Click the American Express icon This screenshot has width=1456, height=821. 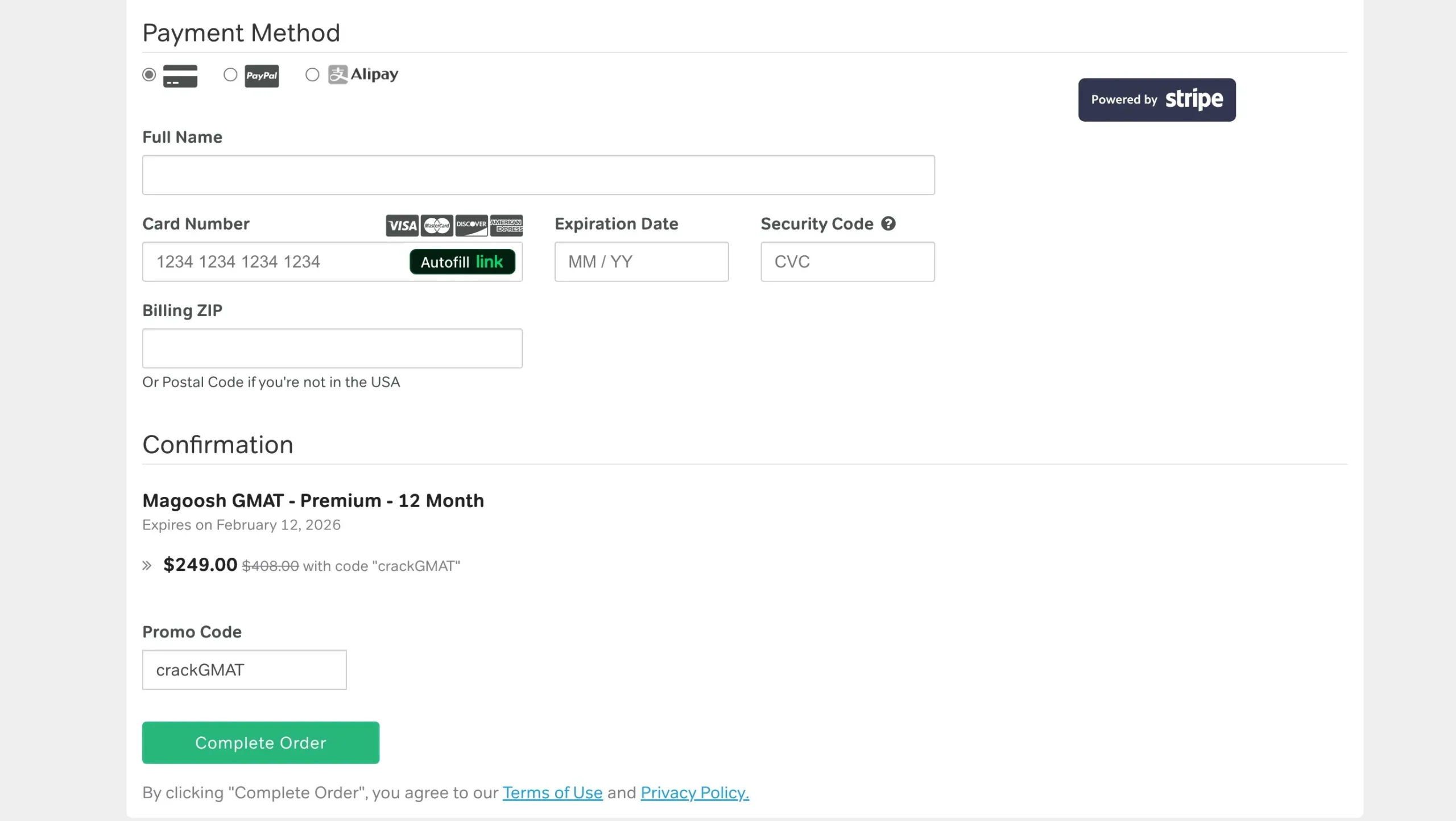tap(506, 225)
